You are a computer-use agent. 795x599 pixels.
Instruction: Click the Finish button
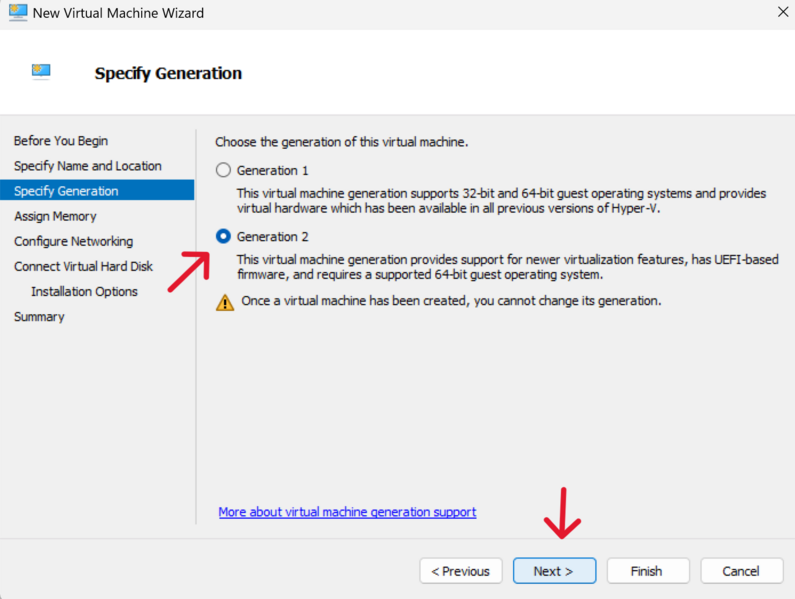point(647,571)
